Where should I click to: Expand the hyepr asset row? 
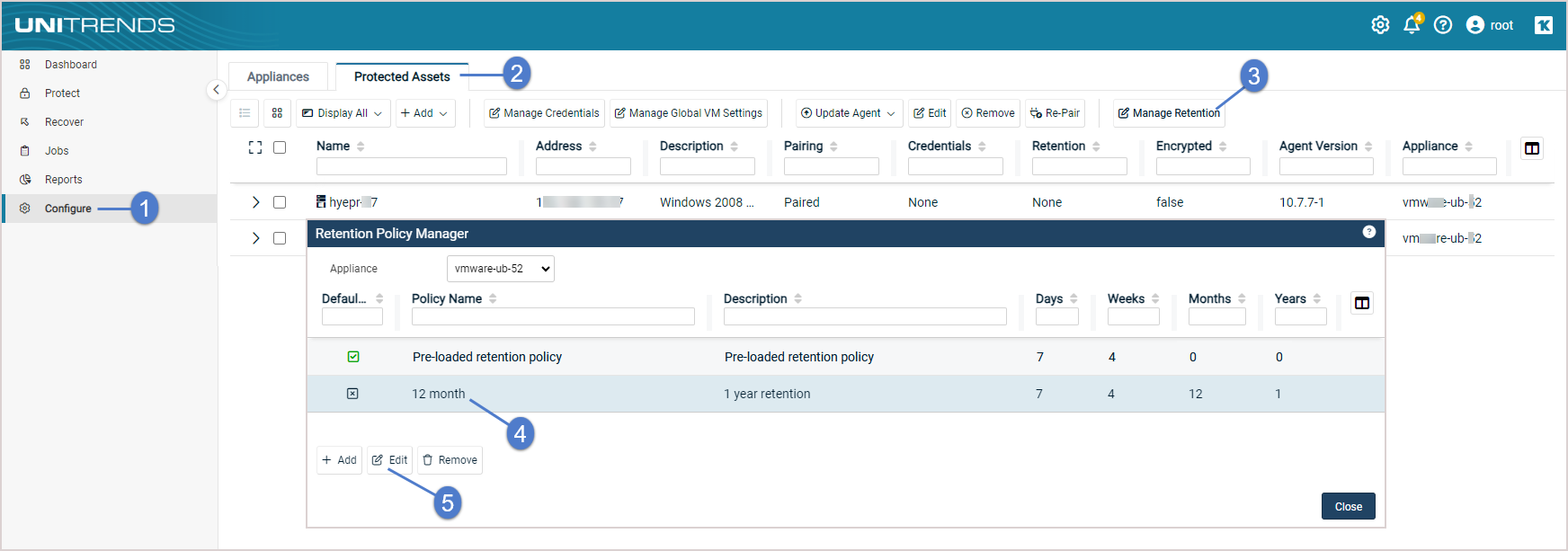point(255,202)
